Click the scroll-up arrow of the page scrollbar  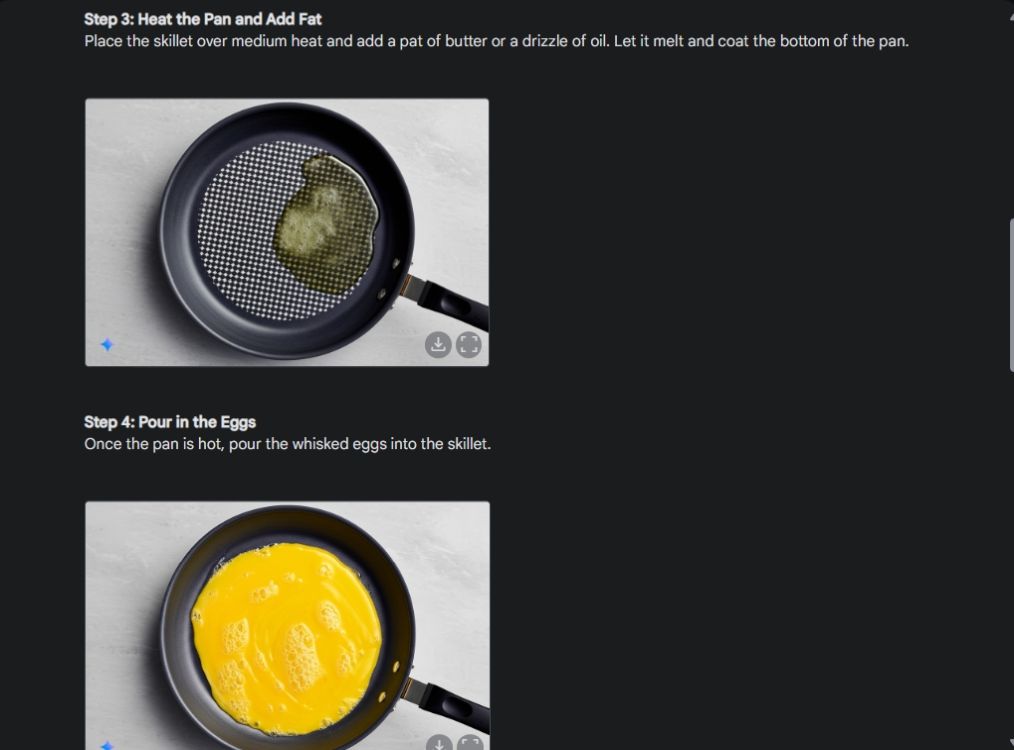1010,16
